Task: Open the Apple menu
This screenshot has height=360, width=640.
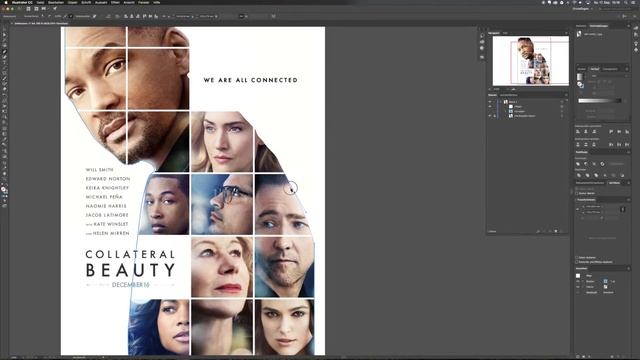Action: (6, 2)
